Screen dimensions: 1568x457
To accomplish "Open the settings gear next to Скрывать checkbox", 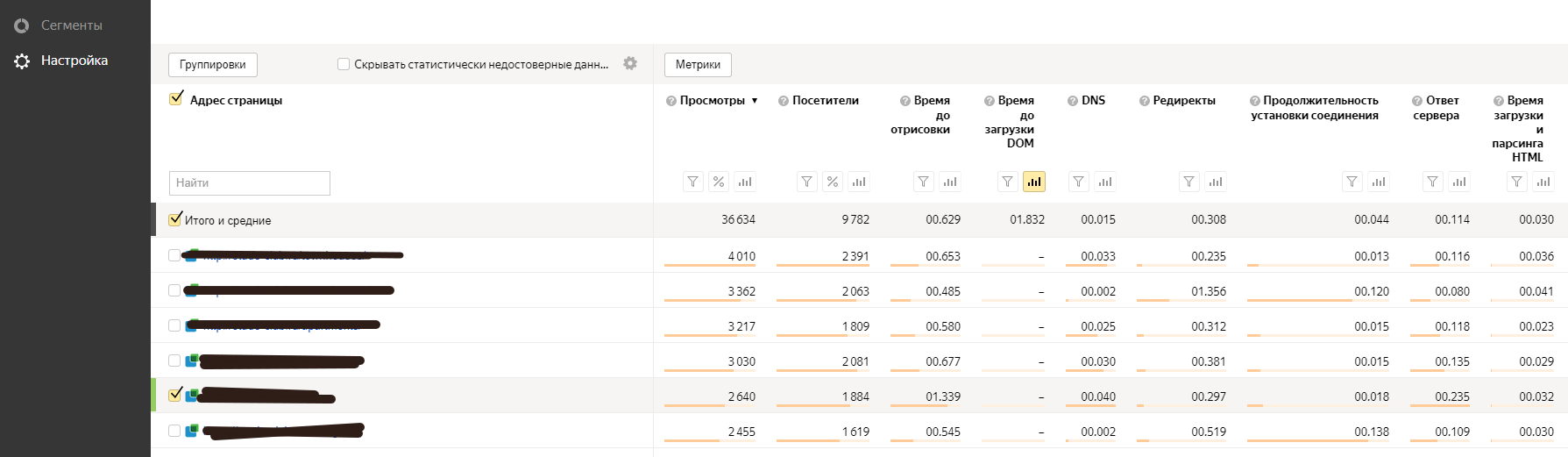I will (x=630, y=63).
